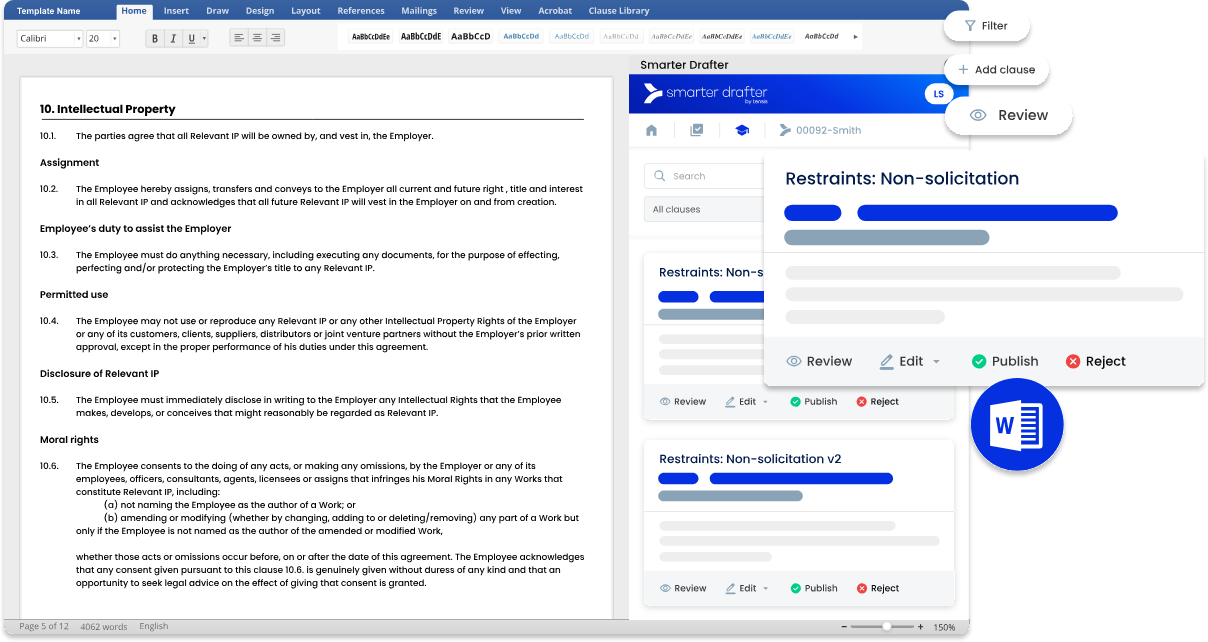Open the Calibri font name dropdown
The height and width of the screenshot is (642, 1208).
49,38
